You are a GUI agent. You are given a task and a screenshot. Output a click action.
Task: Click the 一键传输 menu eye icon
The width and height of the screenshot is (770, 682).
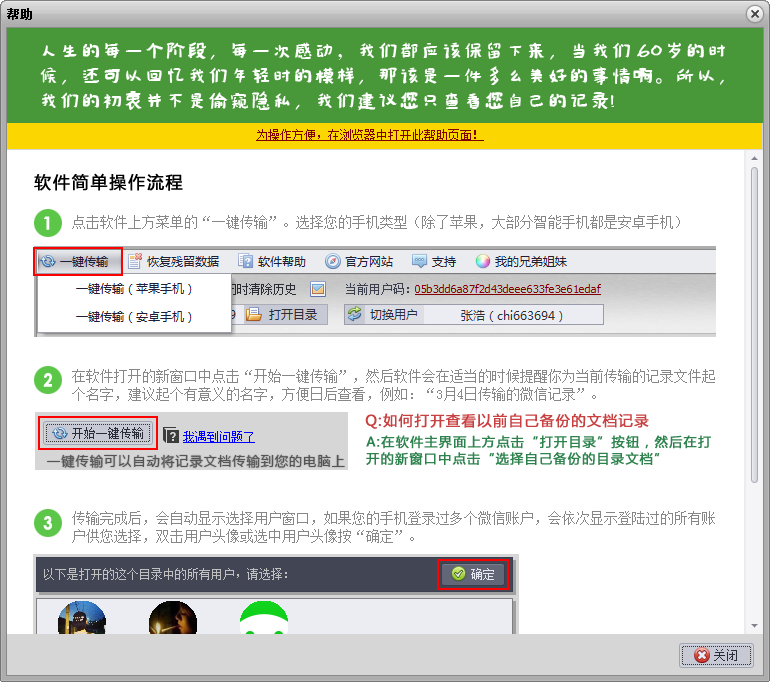(49, 262)
